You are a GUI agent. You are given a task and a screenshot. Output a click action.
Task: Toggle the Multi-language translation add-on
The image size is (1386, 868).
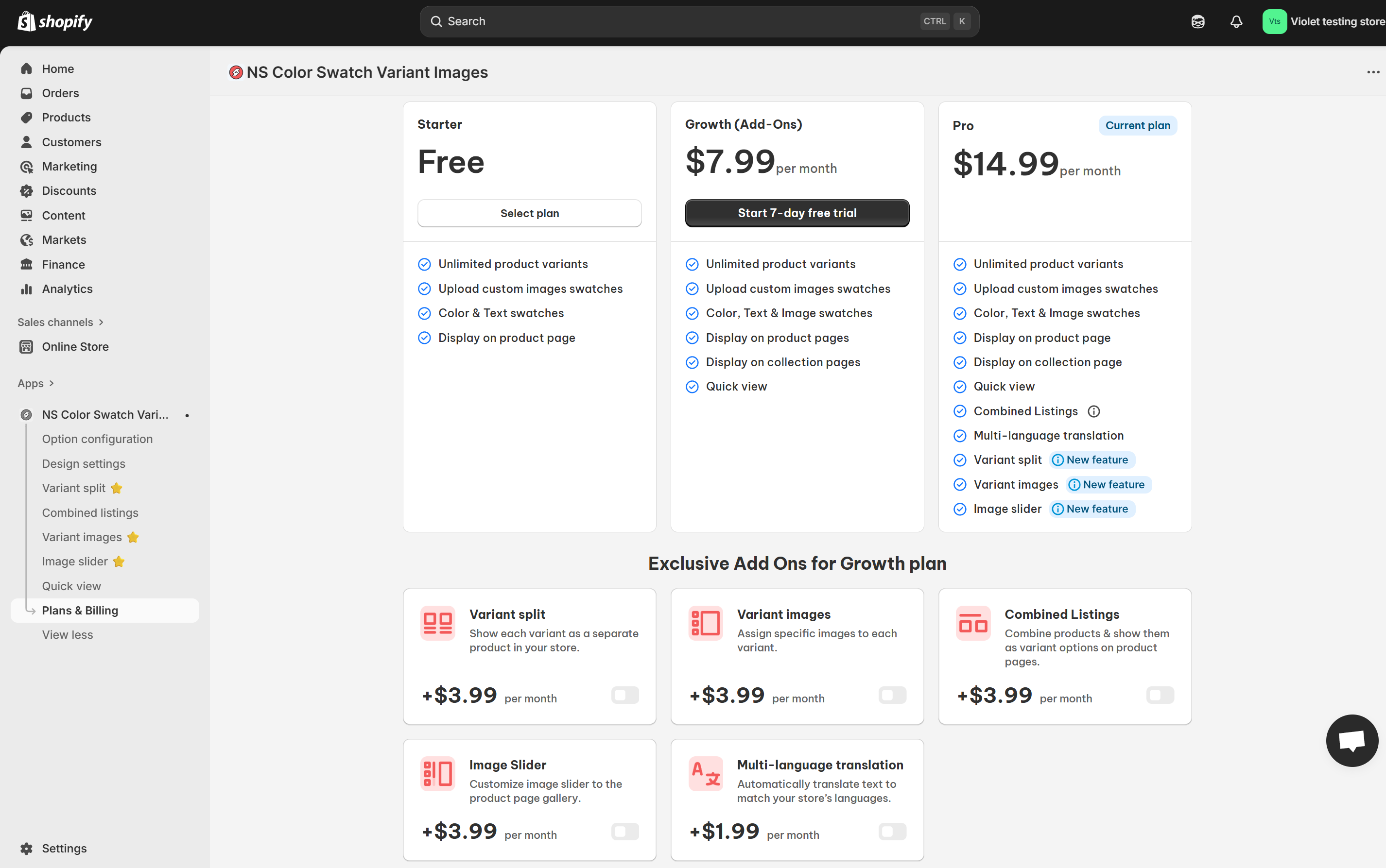pos(892,831)
